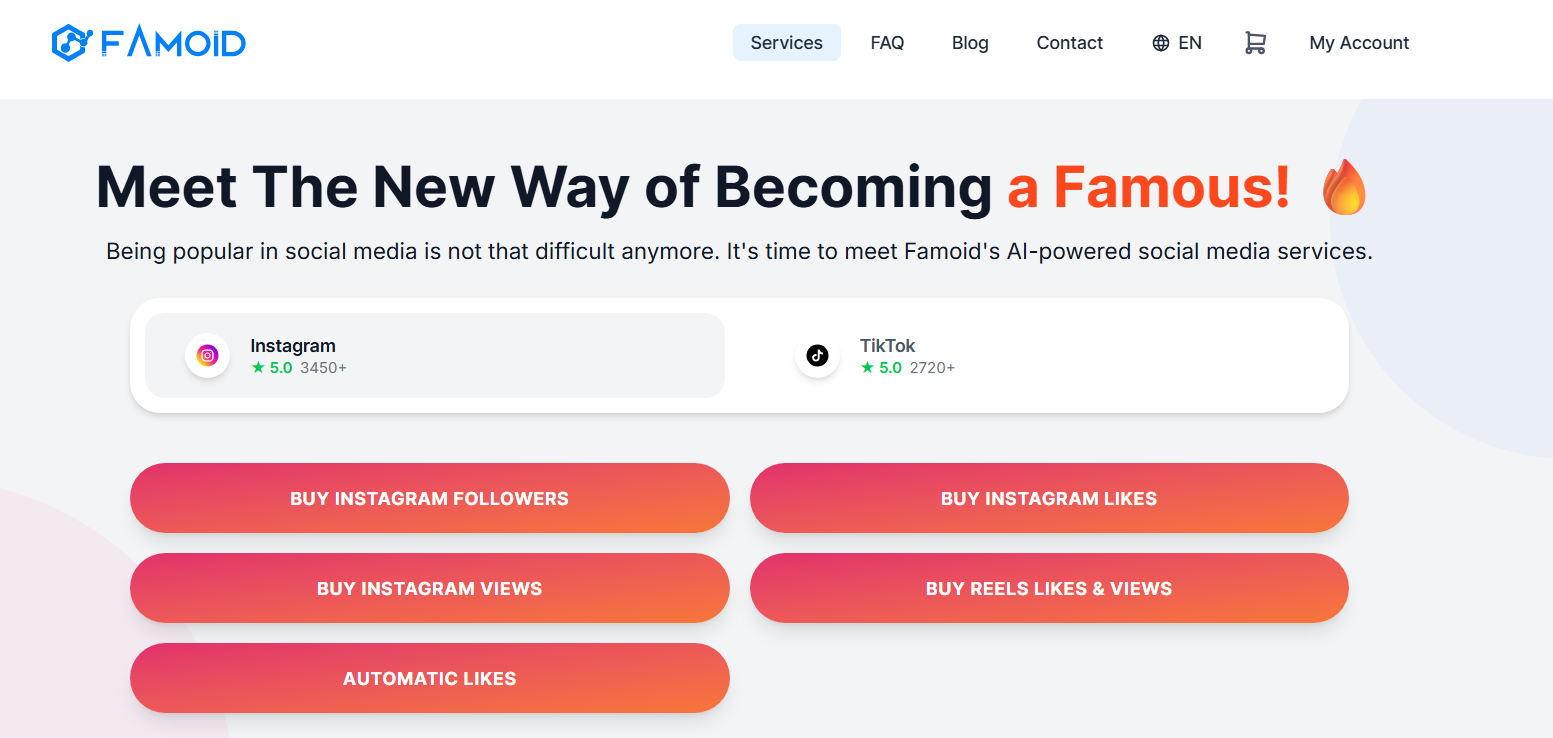Expand the EN language selector

[1177, 43]
